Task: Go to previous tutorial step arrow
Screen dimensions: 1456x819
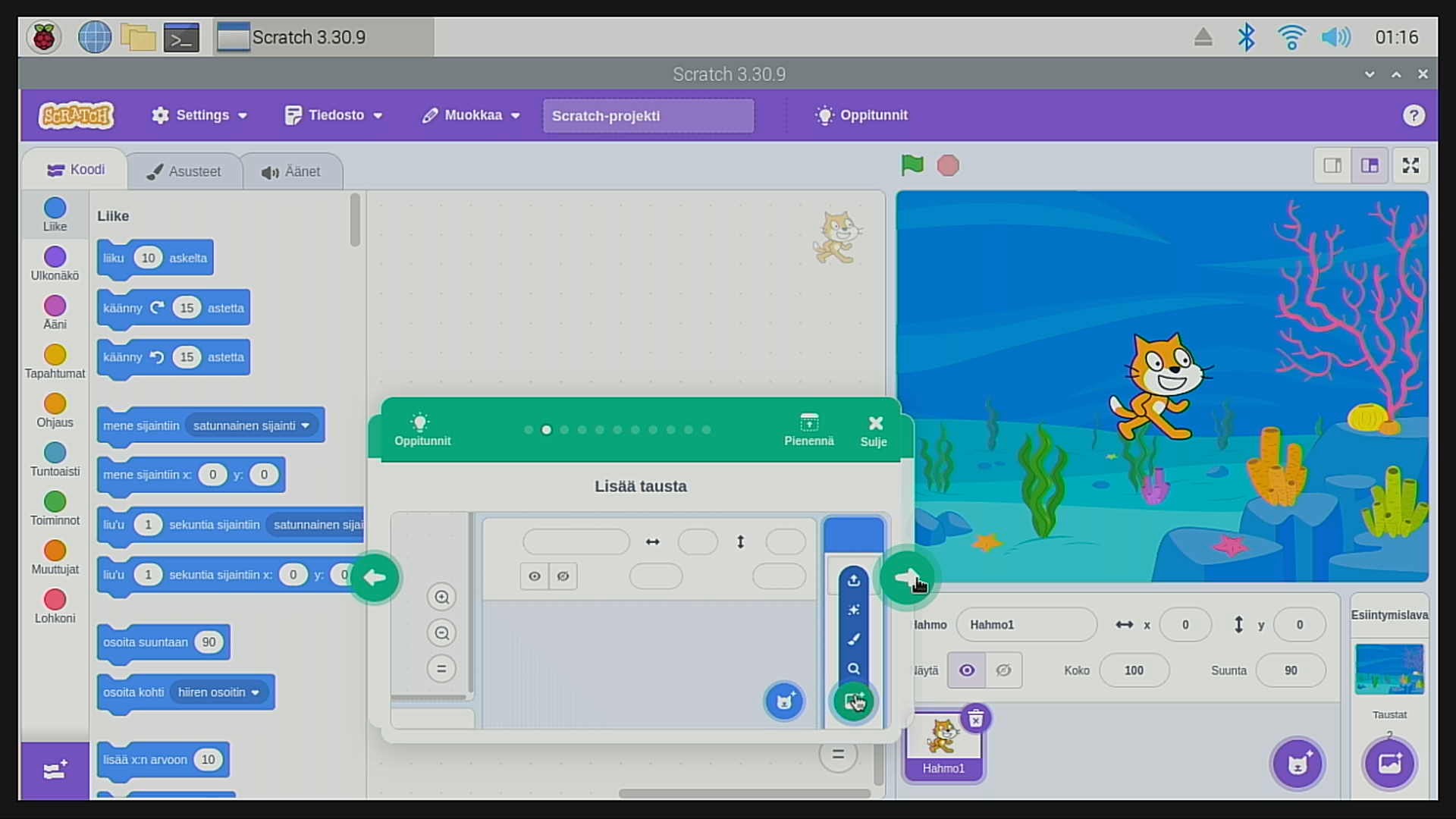Action: (374, 578)
